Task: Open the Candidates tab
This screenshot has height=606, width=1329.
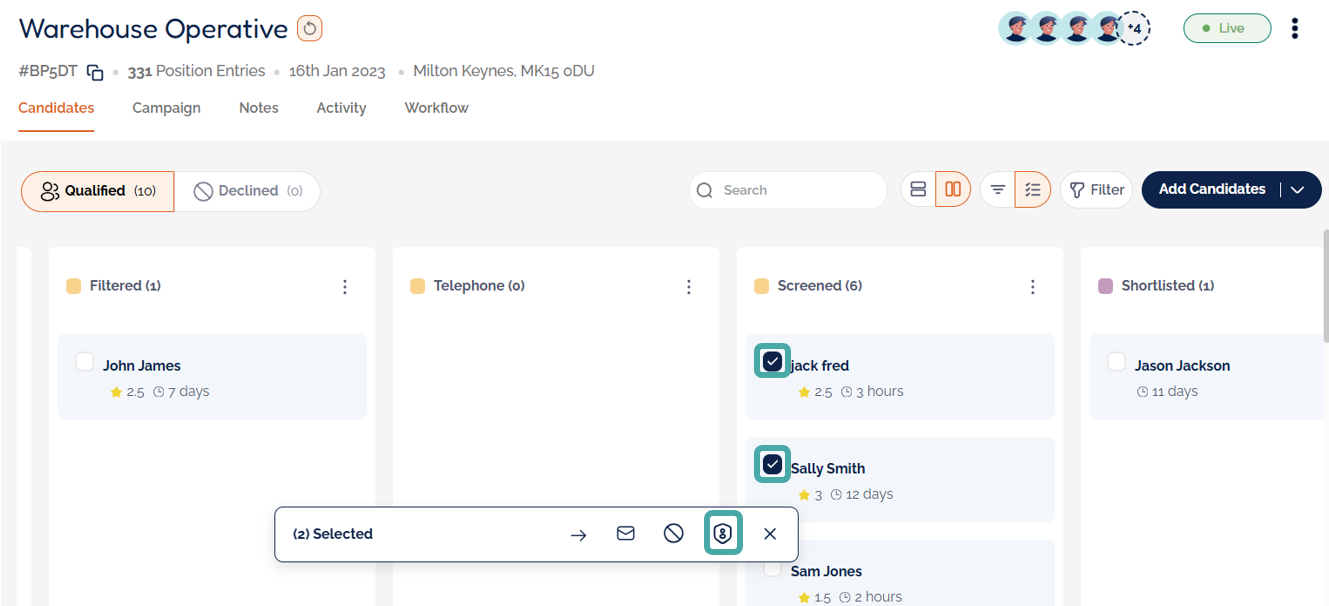Action: pyautogui.click(x=56, y=108)
